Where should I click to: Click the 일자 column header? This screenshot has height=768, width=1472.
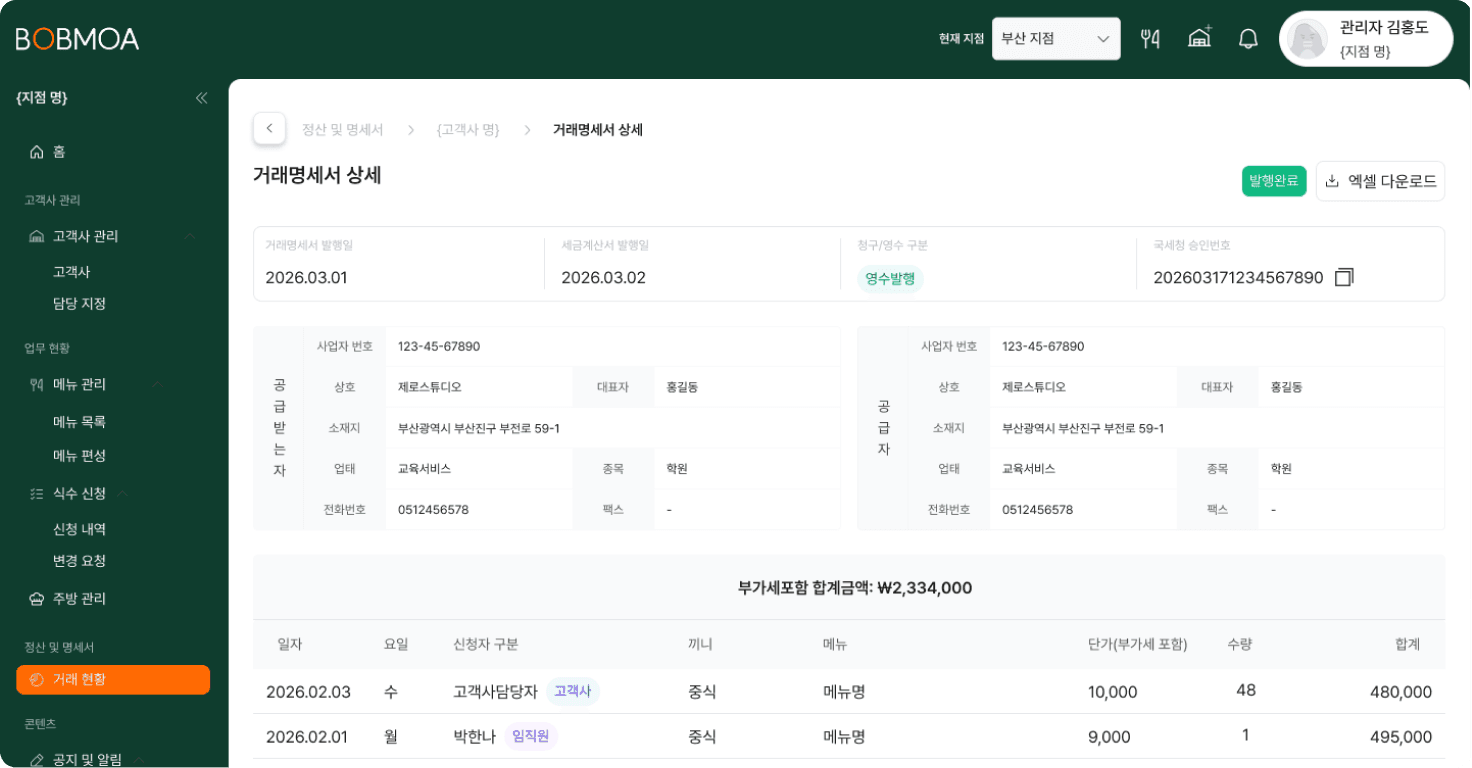tap(290, 644)
